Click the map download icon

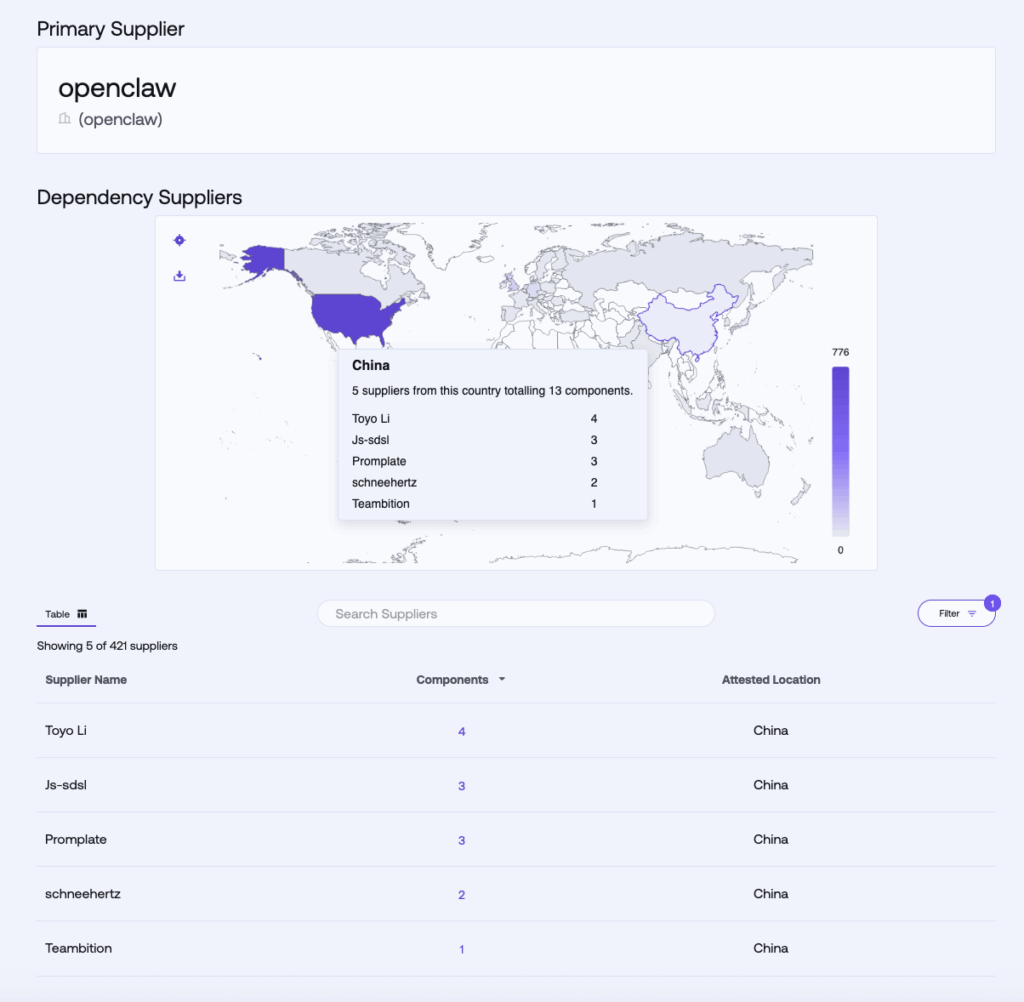(180, 276)
